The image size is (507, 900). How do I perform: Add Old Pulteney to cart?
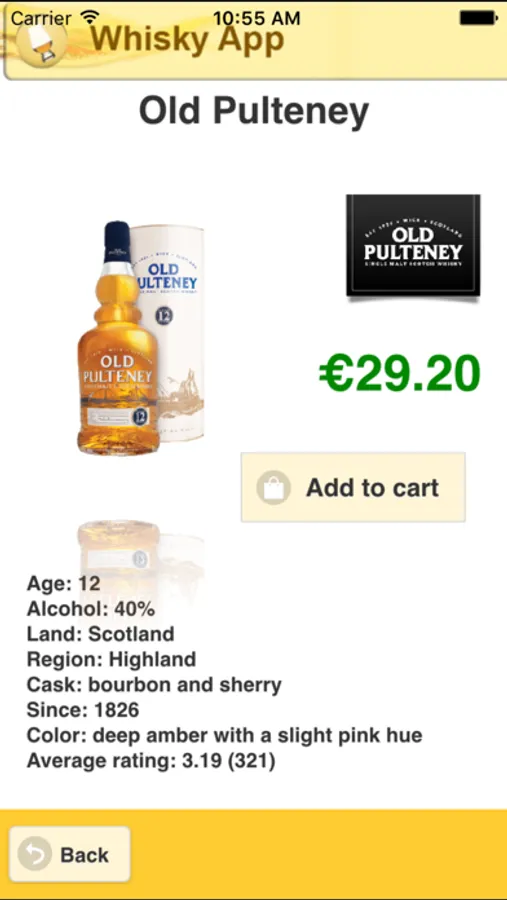(x=353, y=487)
